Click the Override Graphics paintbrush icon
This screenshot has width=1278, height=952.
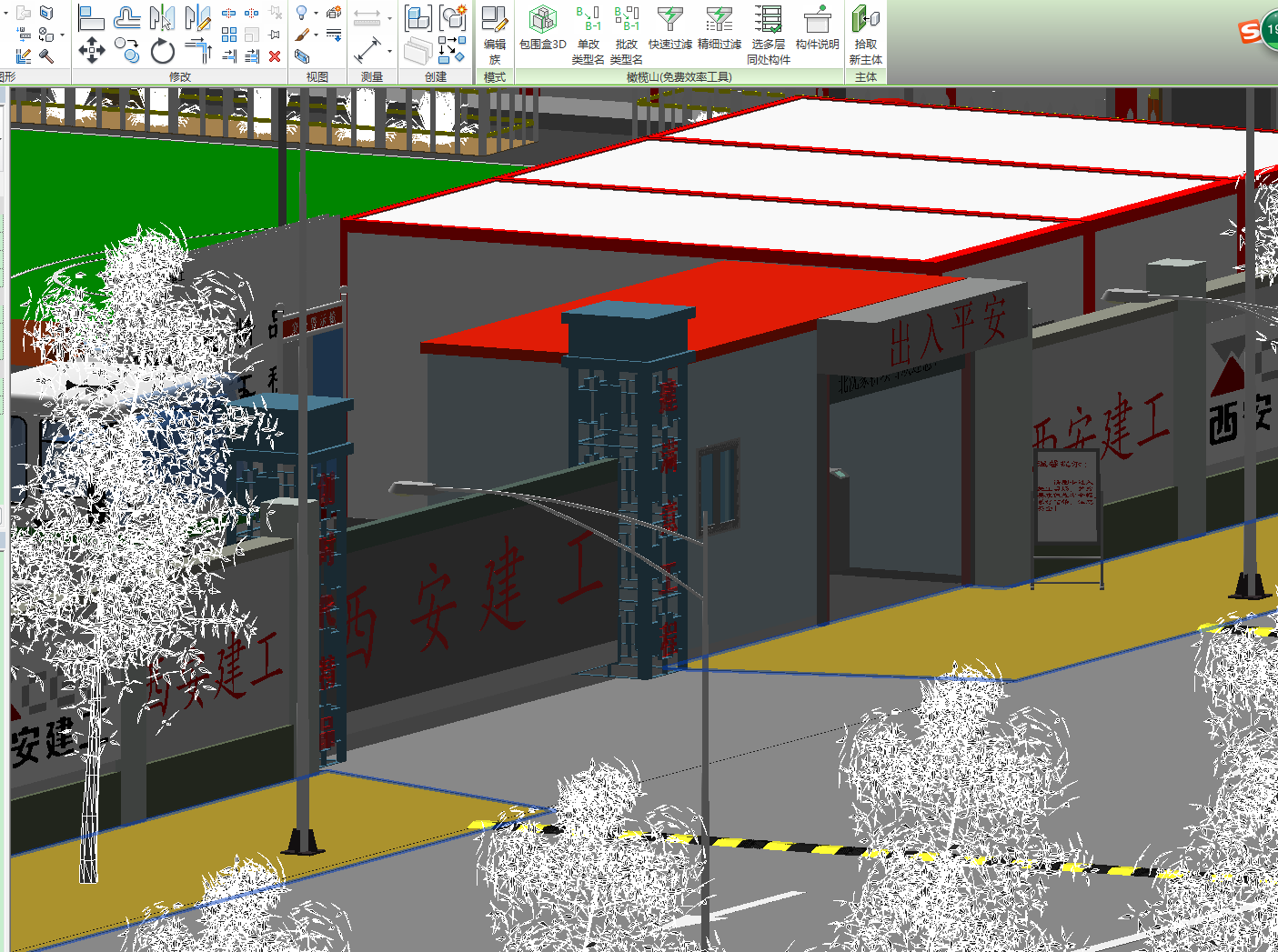[301, 35]
